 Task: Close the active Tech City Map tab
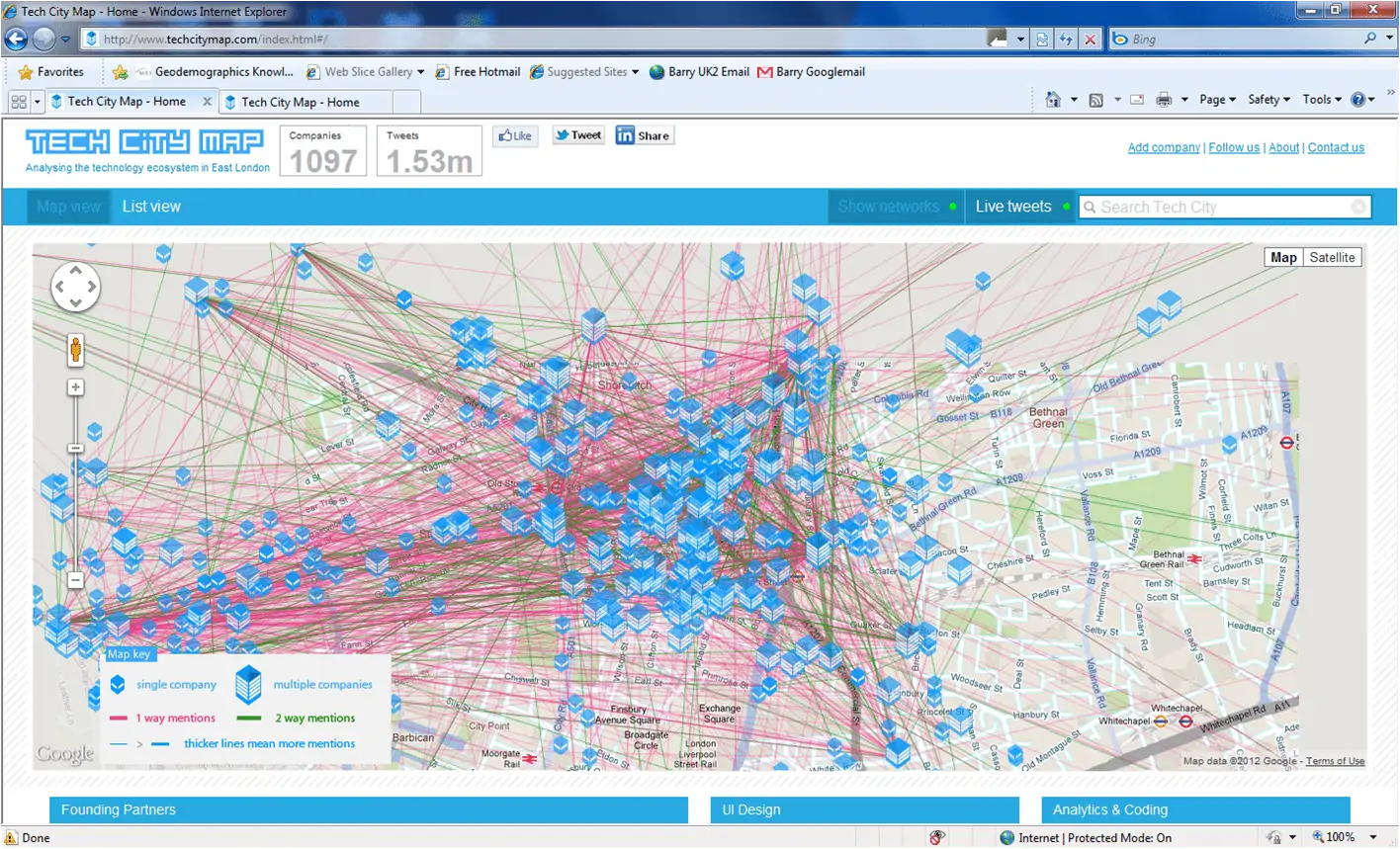[207, 102]
